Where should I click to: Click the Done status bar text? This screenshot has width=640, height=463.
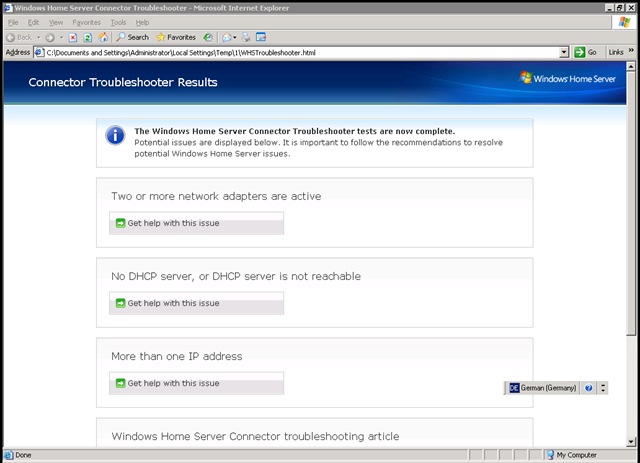(23, 455)
